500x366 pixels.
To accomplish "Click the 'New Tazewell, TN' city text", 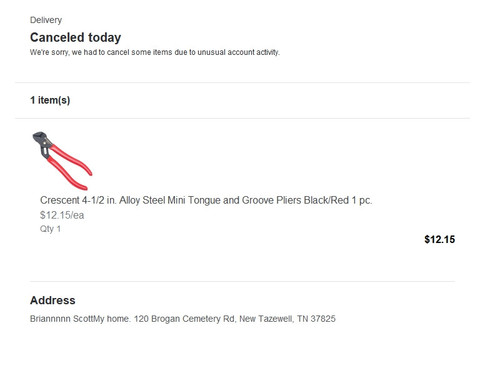I will tap(274, 319).
